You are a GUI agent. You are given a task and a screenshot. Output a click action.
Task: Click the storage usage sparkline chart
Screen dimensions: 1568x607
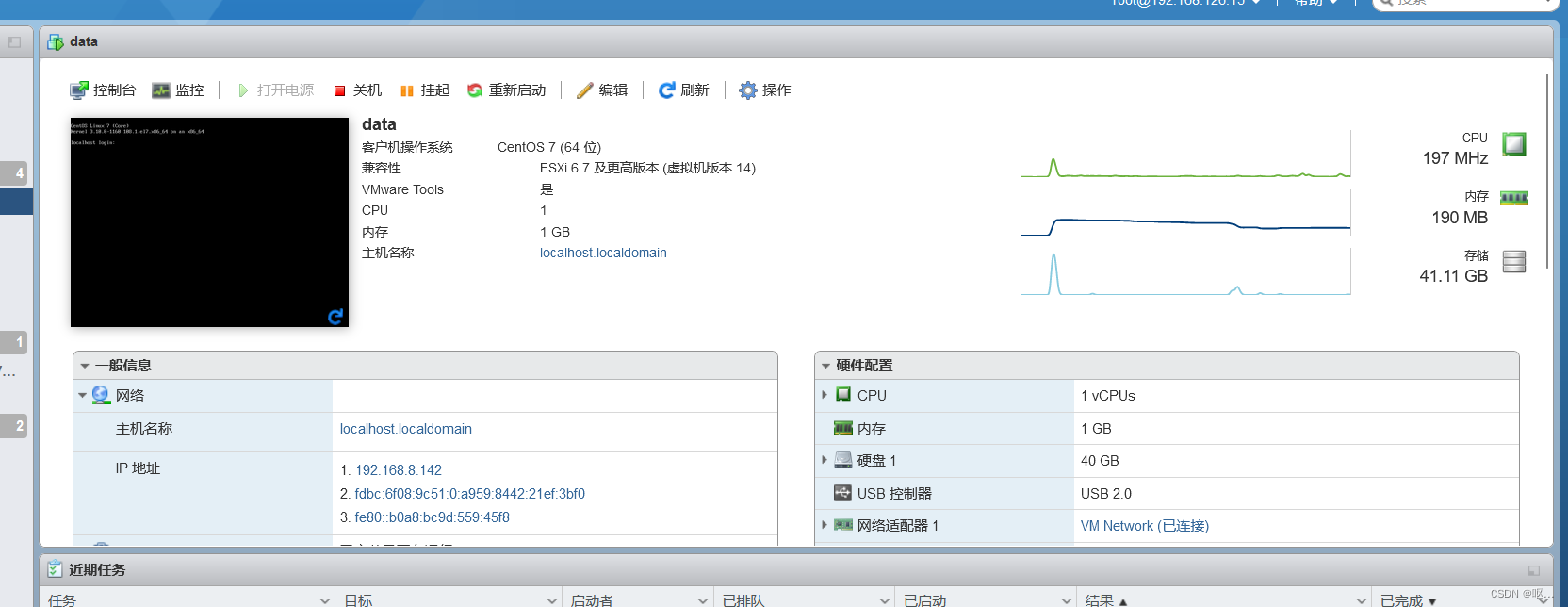(1186, 272)
